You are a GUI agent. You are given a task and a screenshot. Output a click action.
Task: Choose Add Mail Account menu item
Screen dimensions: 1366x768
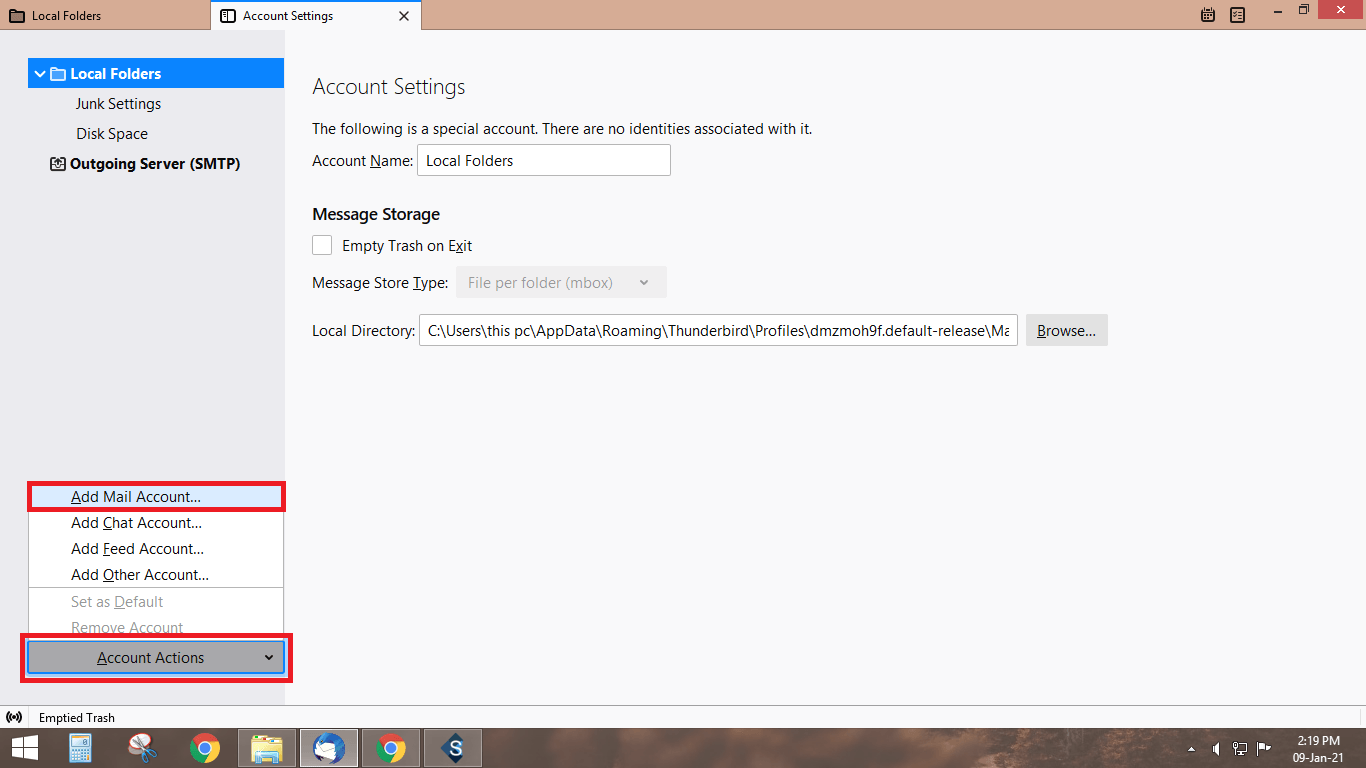(156, 496)
